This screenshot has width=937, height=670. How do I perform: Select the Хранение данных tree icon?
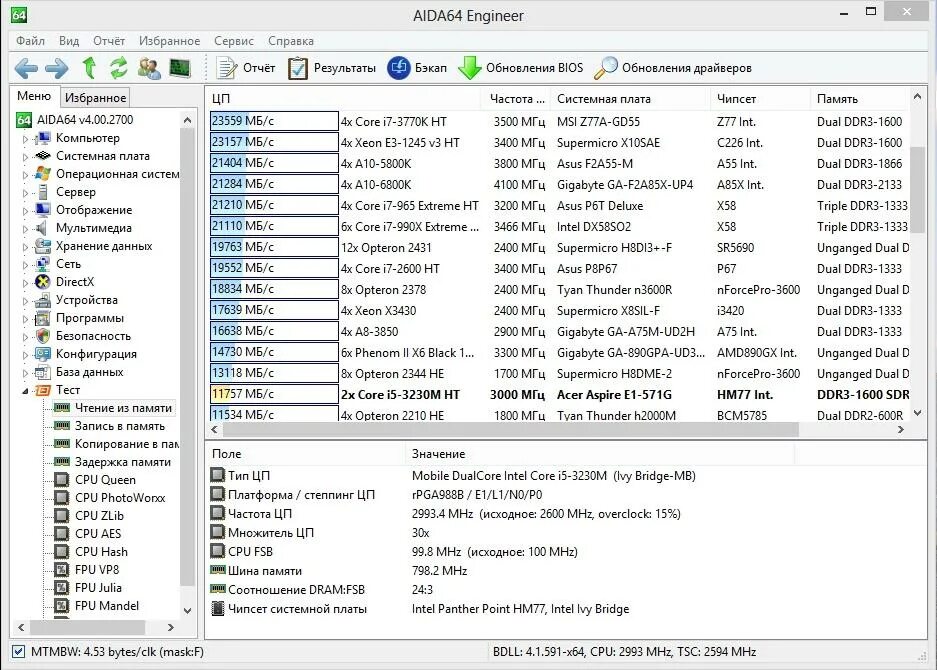(x=42, y=246)
